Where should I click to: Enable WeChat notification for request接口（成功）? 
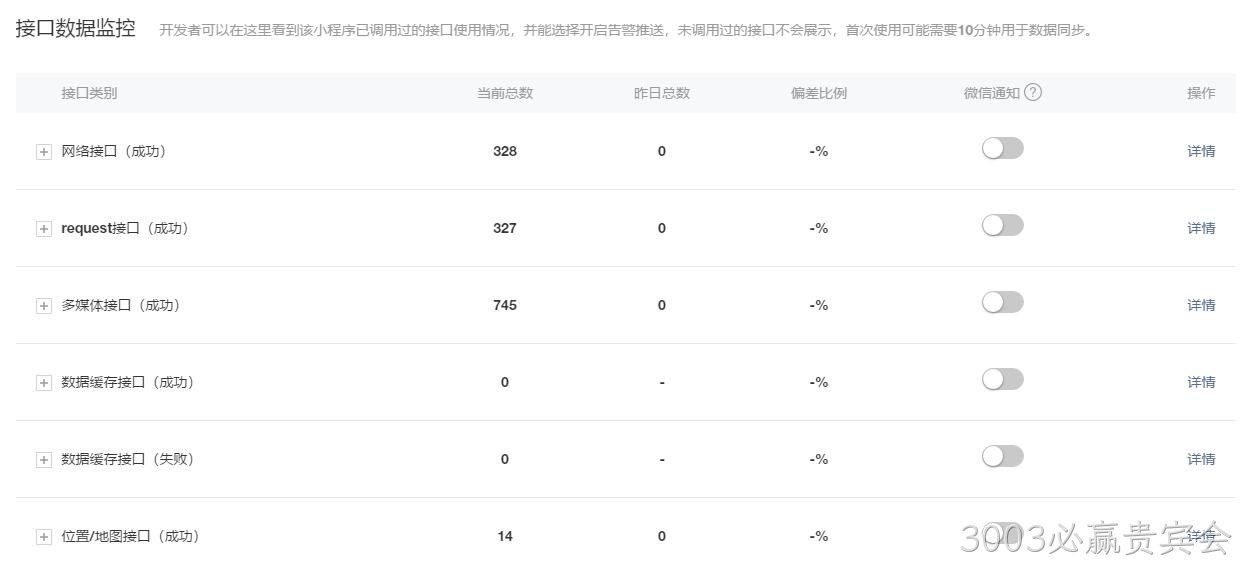1002,225
